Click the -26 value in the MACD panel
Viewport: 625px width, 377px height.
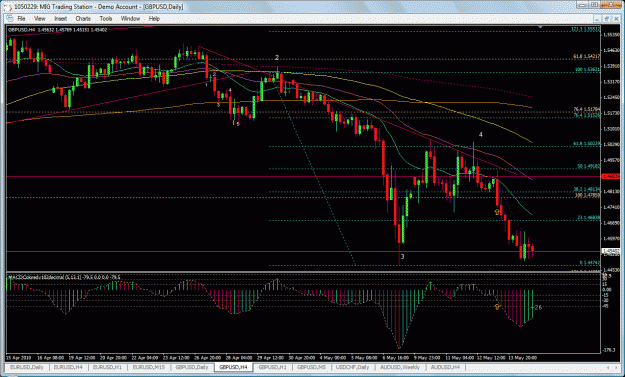(x=538, y=307)
